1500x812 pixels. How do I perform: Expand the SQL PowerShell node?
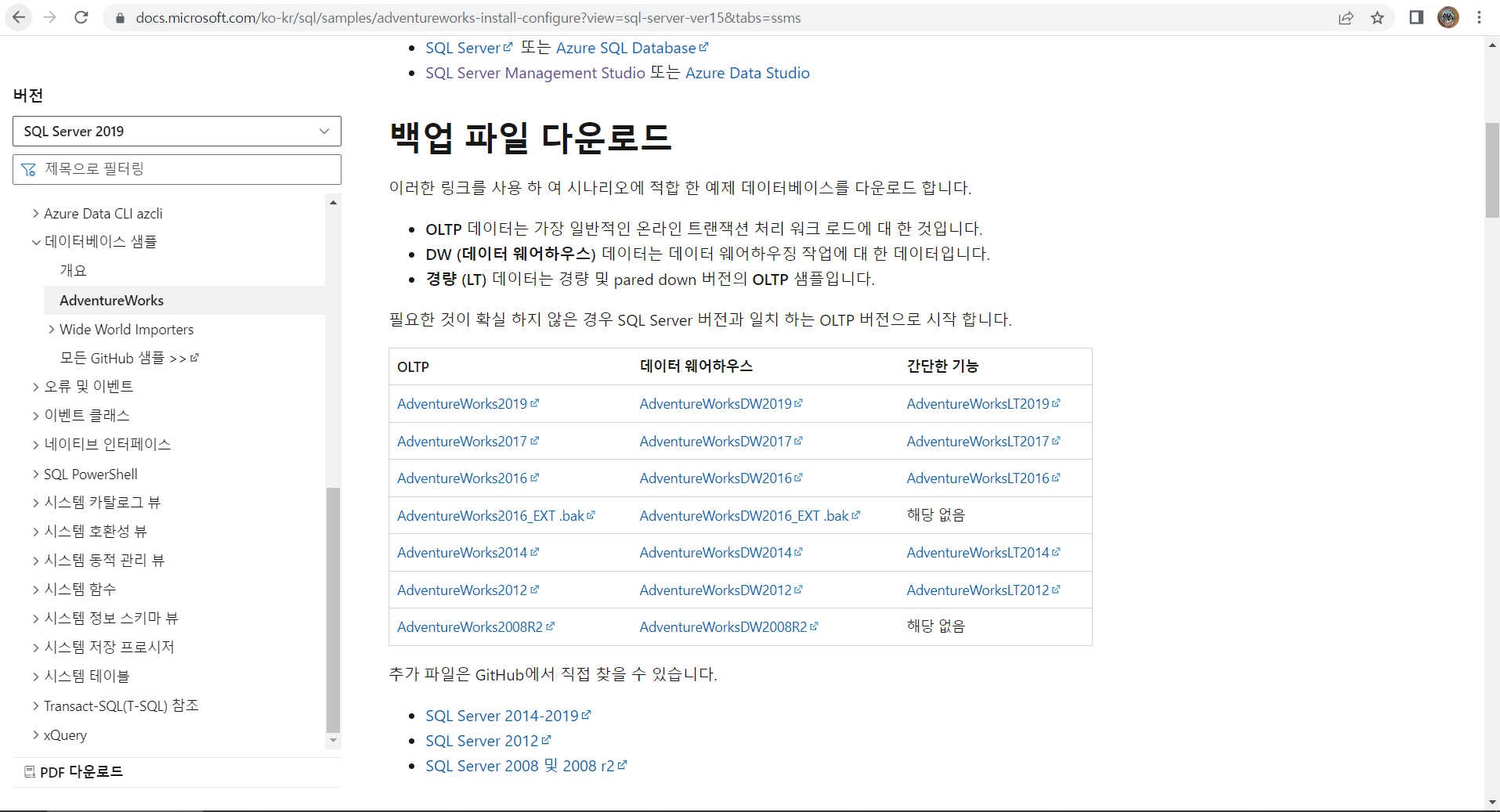[36, 474]
